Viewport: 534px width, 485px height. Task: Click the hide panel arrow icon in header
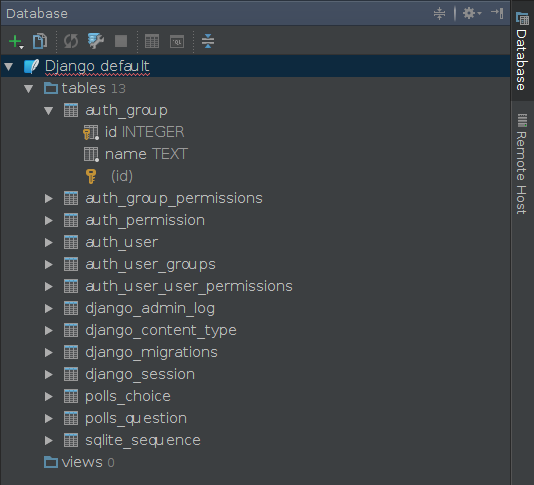[x=497, y=13]
